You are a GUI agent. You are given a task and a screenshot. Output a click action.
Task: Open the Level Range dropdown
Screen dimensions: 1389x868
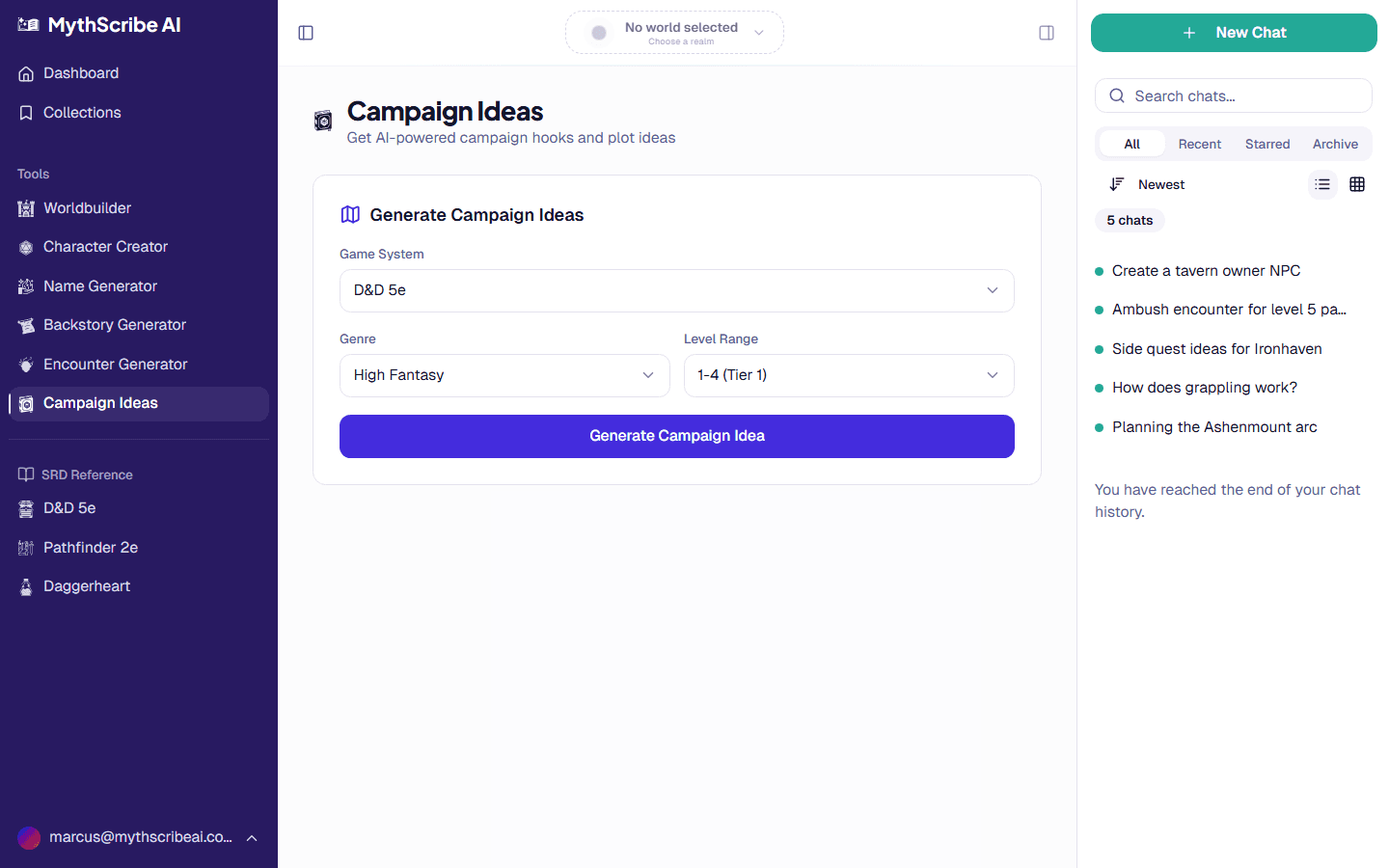click(848, 375)
